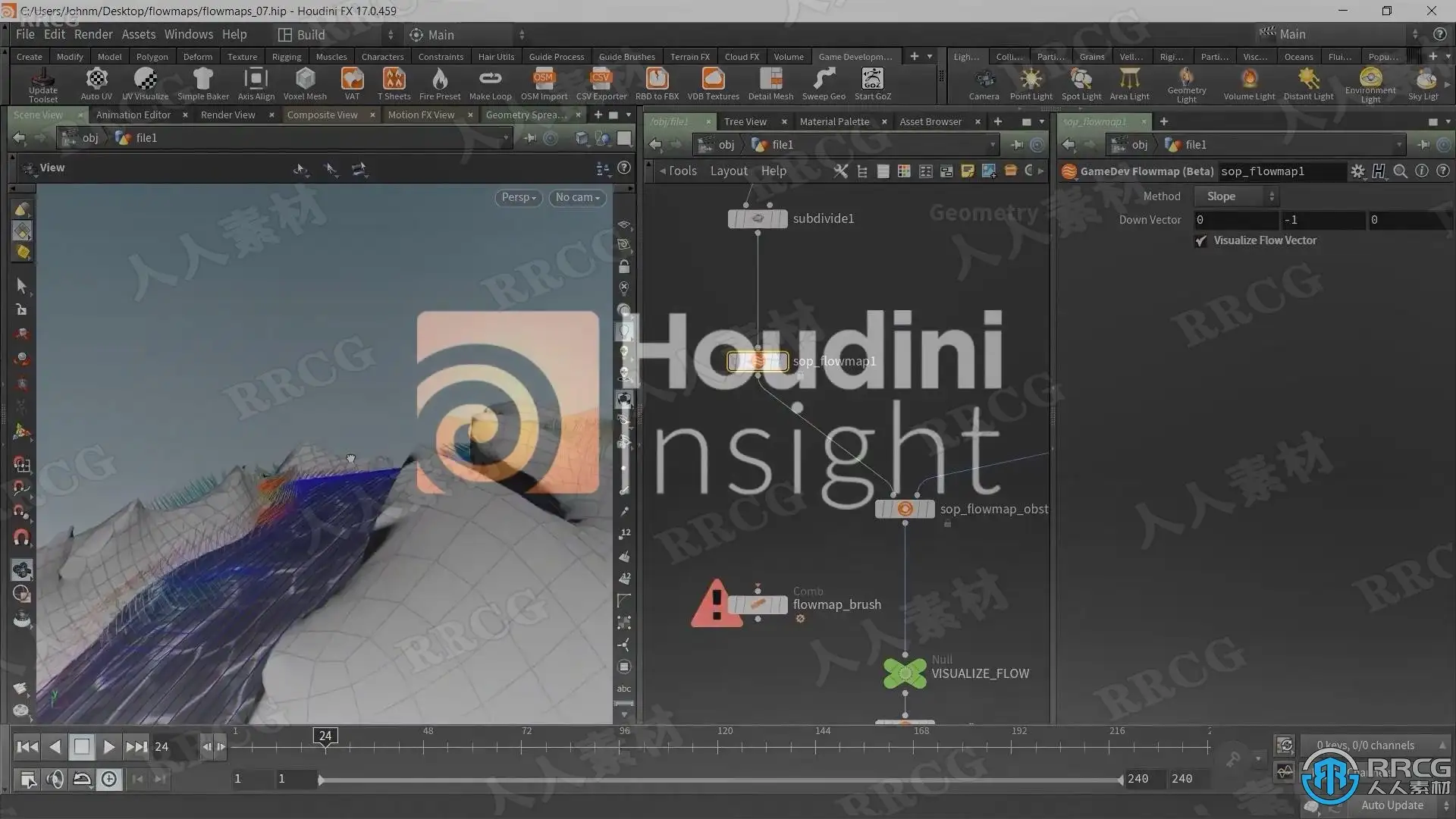Click the frame 24 timeline marker
The width and height of the screenshot is (1456, 819).
pyautogui.click(x=325, y=736)
